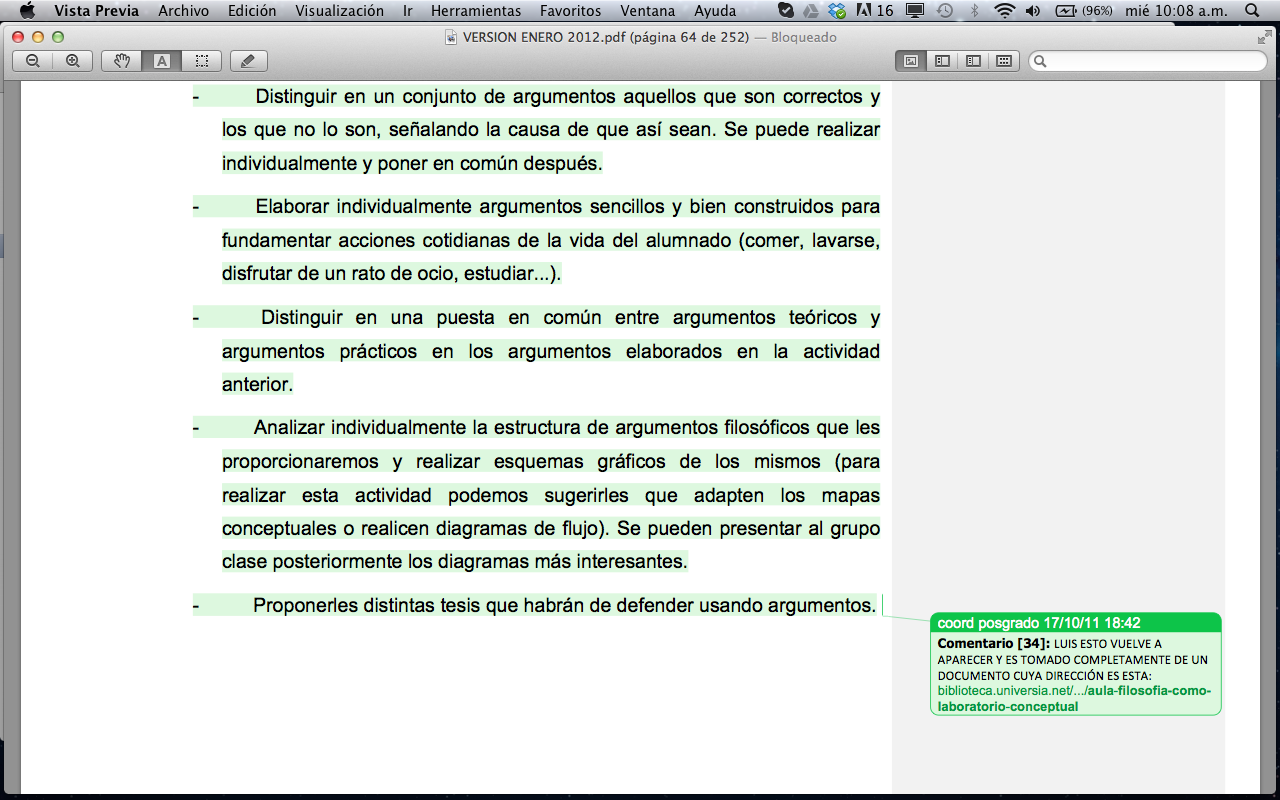
Task: Click the coord posgrado comment header
Action: [1075, 622]
